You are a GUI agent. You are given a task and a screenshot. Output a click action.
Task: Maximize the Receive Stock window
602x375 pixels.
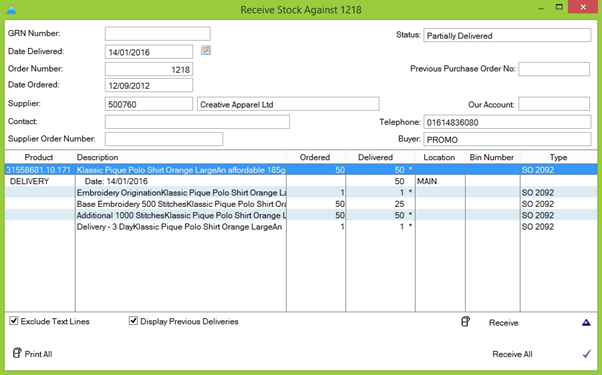tap(559, 7)
